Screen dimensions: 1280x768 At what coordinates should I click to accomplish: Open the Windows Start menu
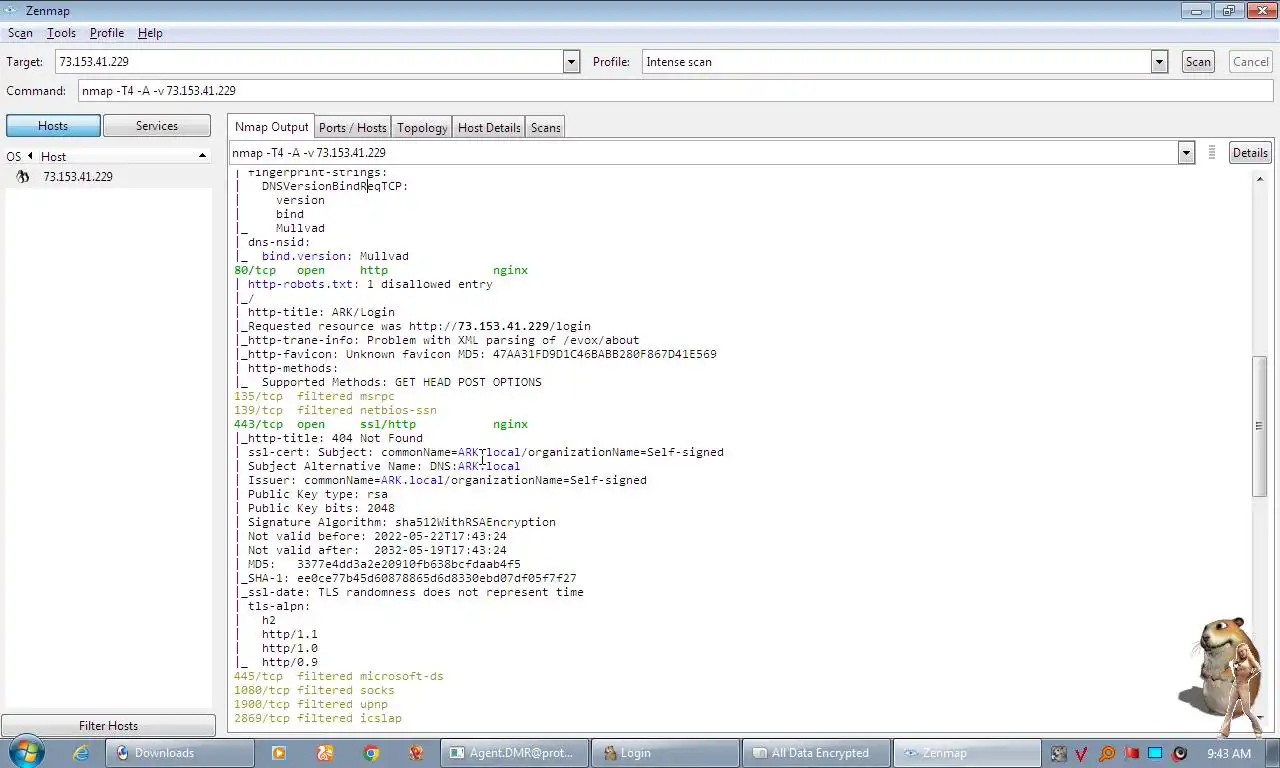pyautogui.click(x=25, y=752)
